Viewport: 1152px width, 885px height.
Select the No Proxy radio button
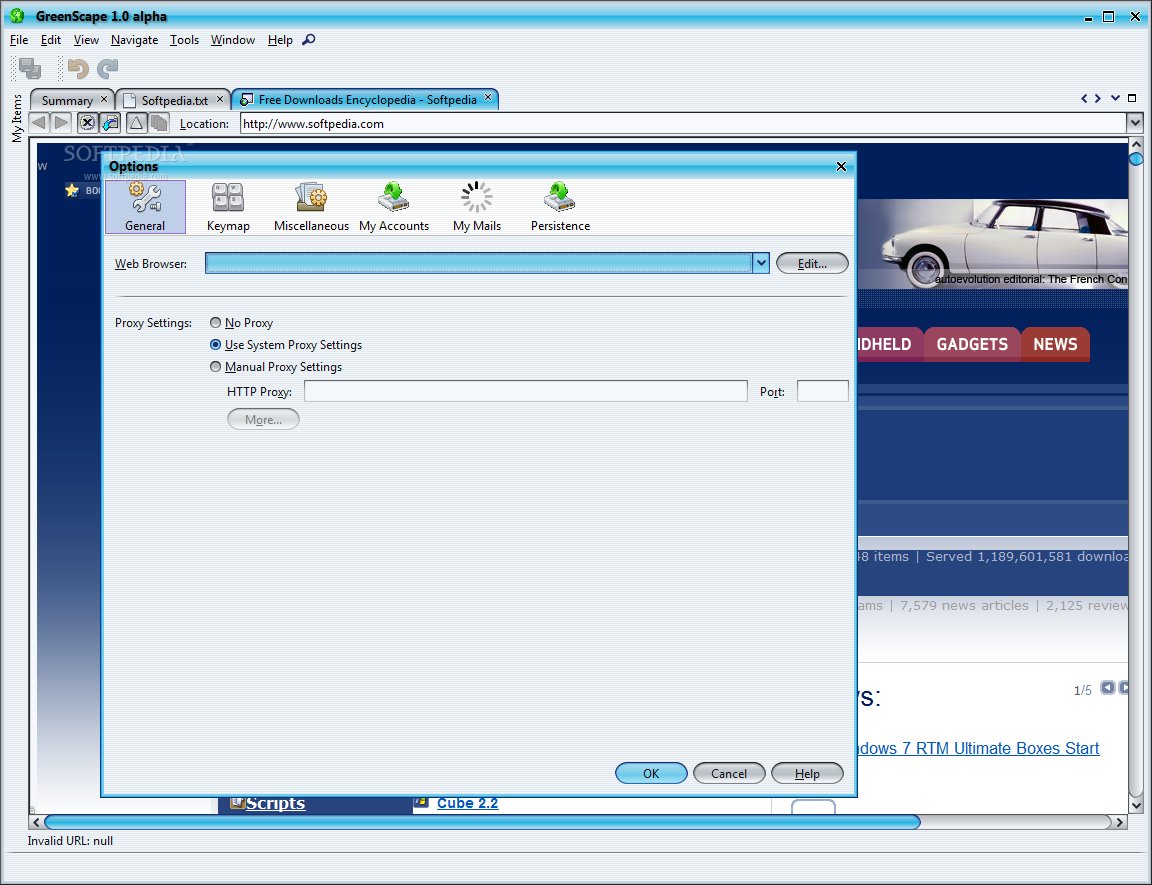[215, 322]
